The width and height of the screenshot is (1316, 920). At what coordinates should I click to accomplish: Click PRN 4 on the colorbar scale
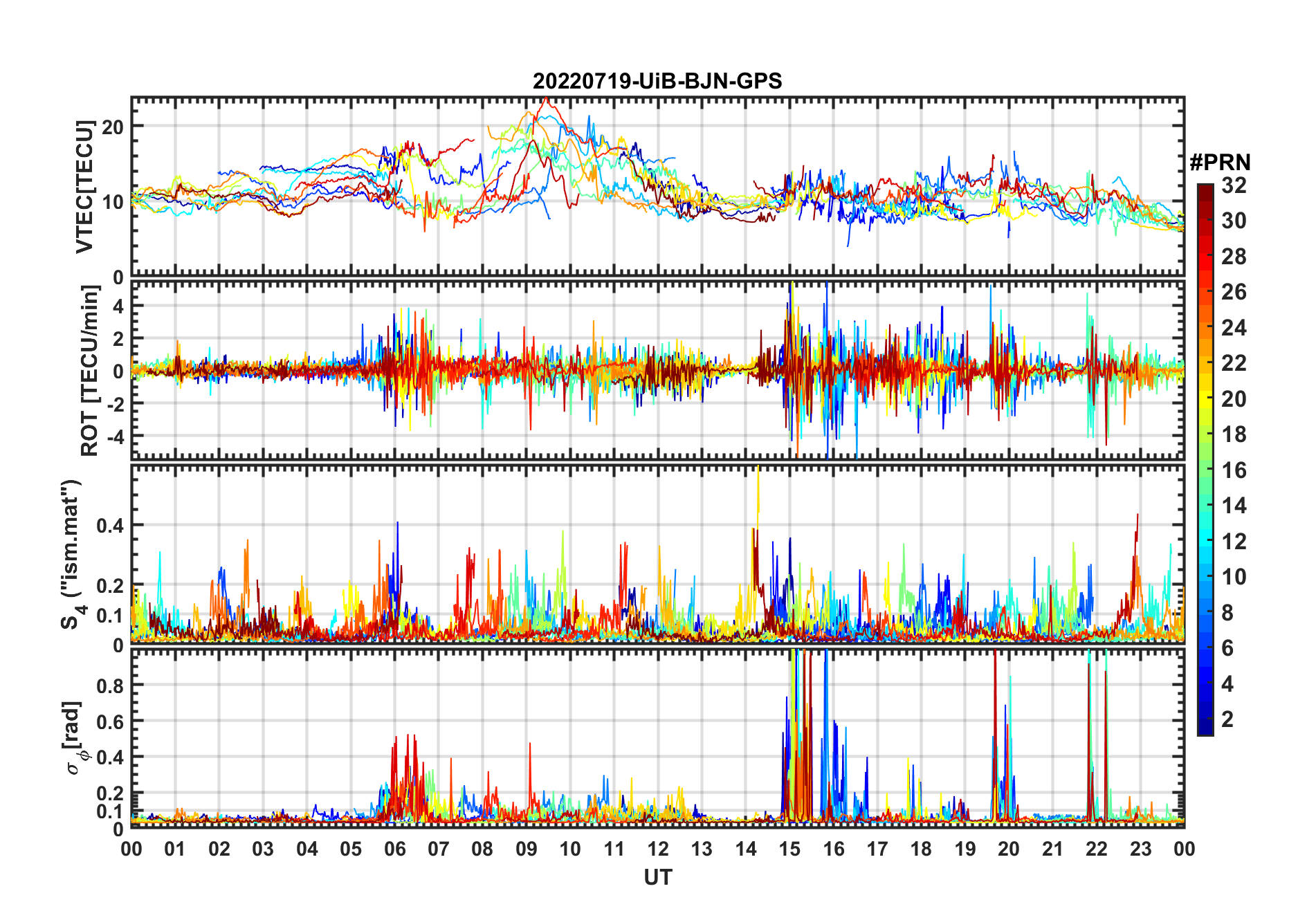click(1228, 684)
